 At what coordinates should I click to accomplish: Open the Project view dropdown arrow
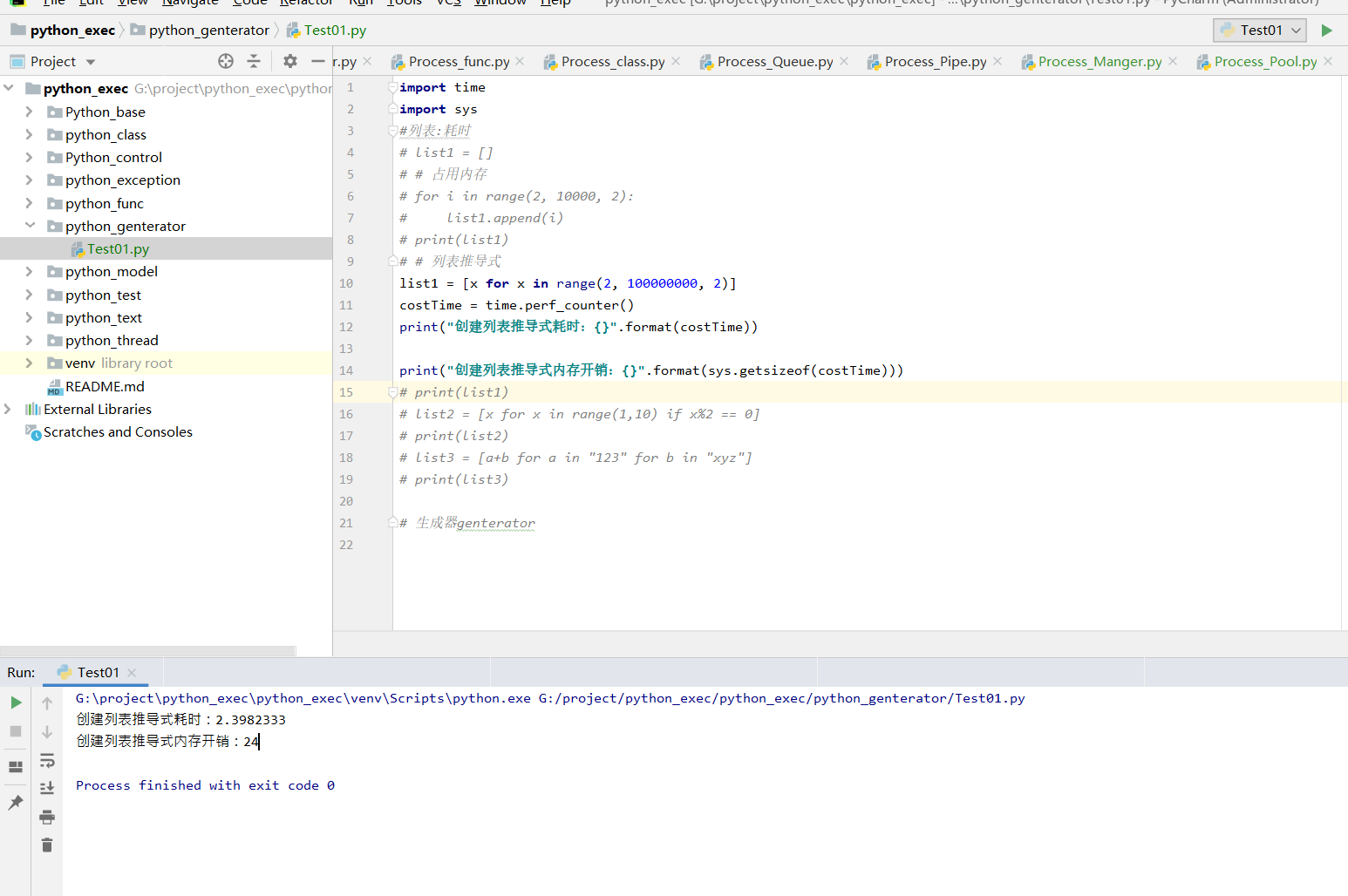[x=91, y=62]
